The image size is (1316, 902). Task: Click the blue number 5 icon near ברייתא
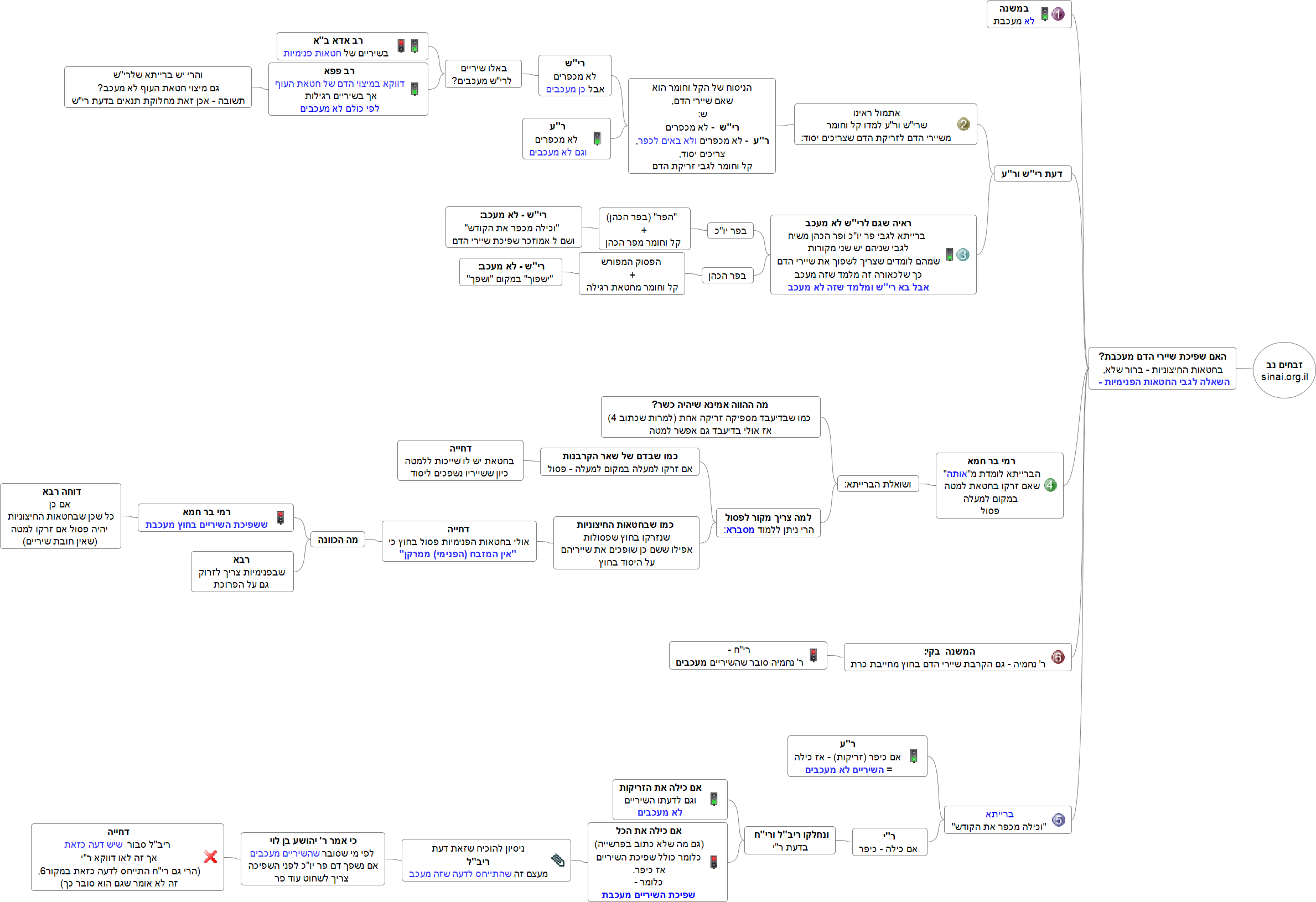pos(1058,820)
